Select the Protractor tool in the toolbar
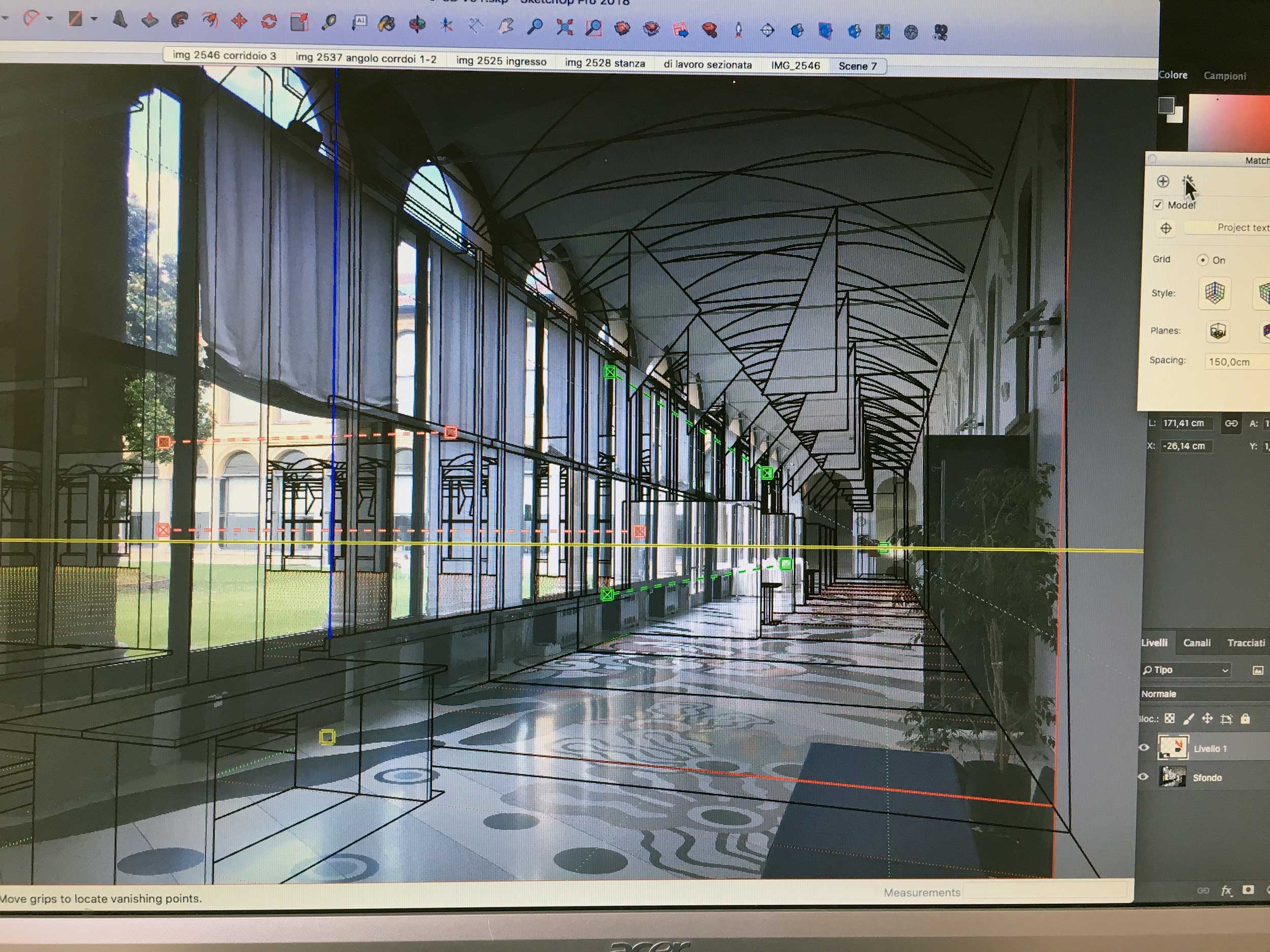 click(30, 18)
